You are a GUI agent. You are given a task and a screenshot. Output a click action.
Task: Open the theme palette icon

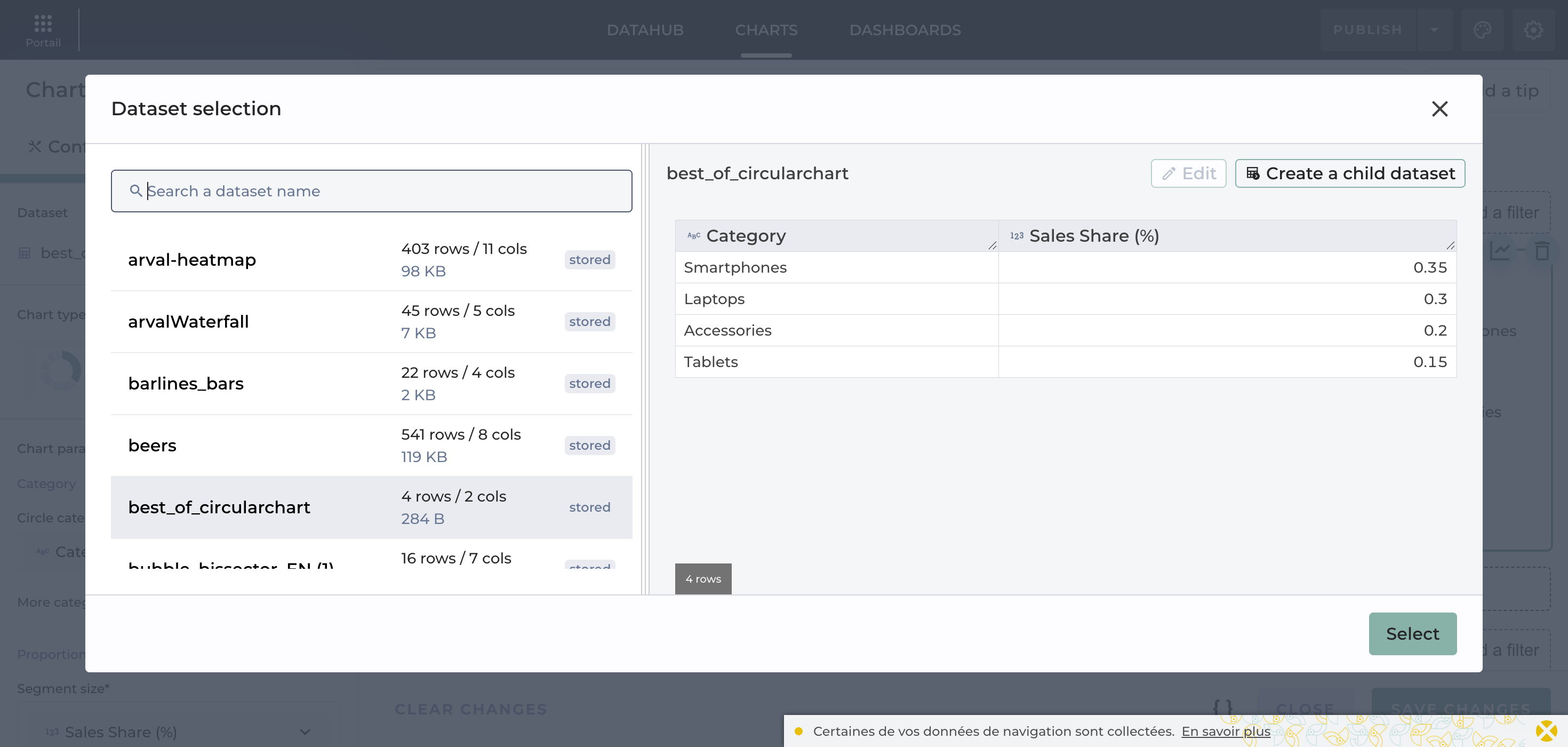tap(1482, 30)
